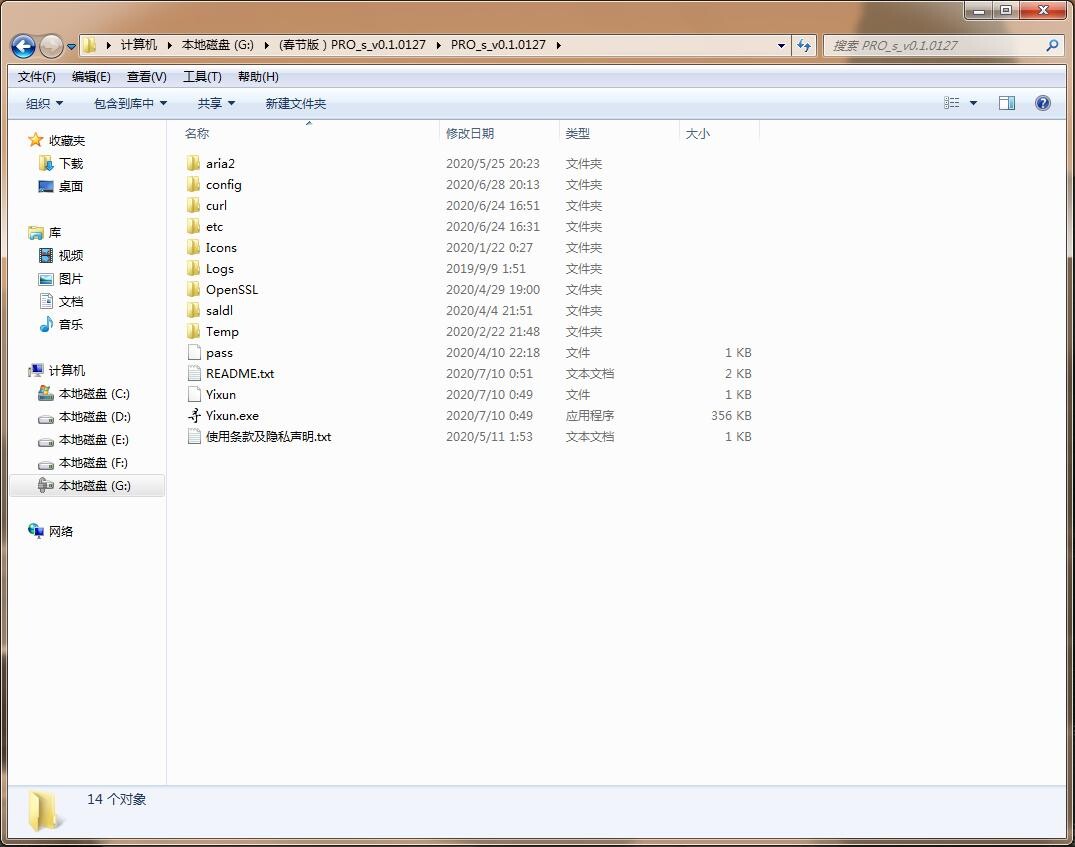This screenshot has width=1075, height=847.
Task: Select the Yixun.exe application file
Action: [232, 415]
